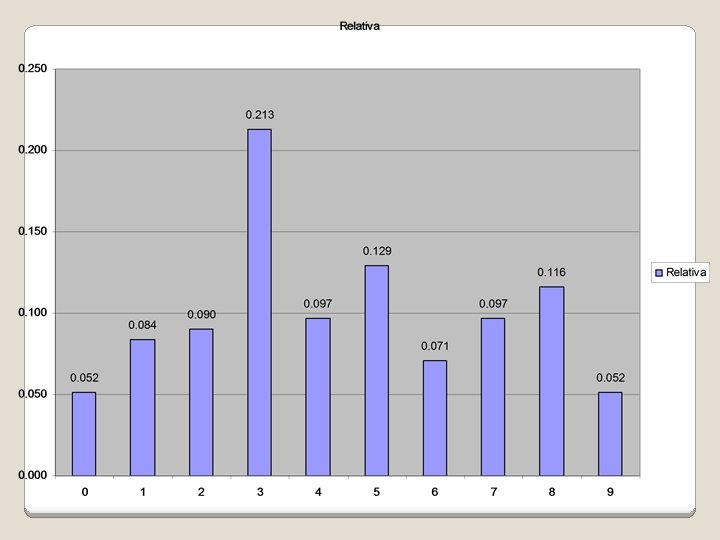Click the 0.200 y-axis value
The image size is (720, 540).
pos(33,150)
